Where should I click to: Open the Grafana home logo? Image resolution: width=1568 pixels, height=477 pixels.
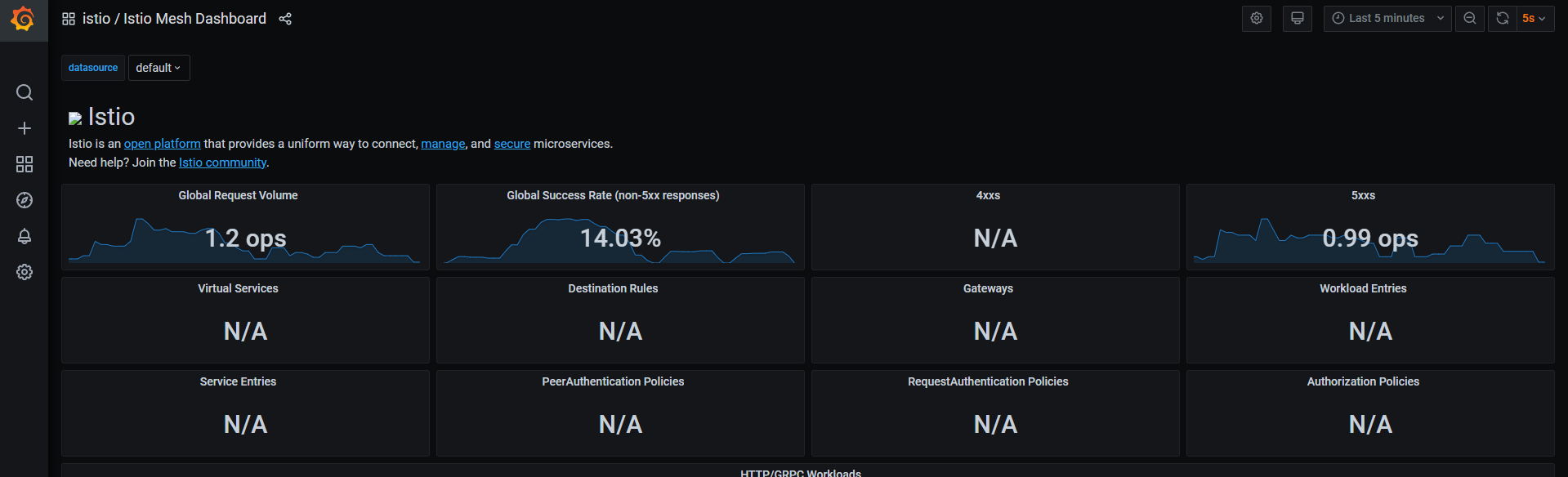tap(23, 18)
